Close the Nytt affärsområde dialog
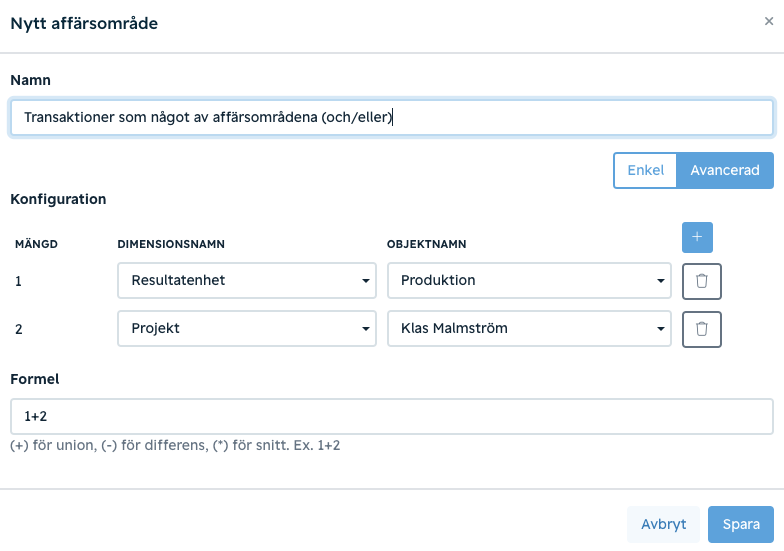This screenshot has width=784, height=551. (x=769, y=22)
